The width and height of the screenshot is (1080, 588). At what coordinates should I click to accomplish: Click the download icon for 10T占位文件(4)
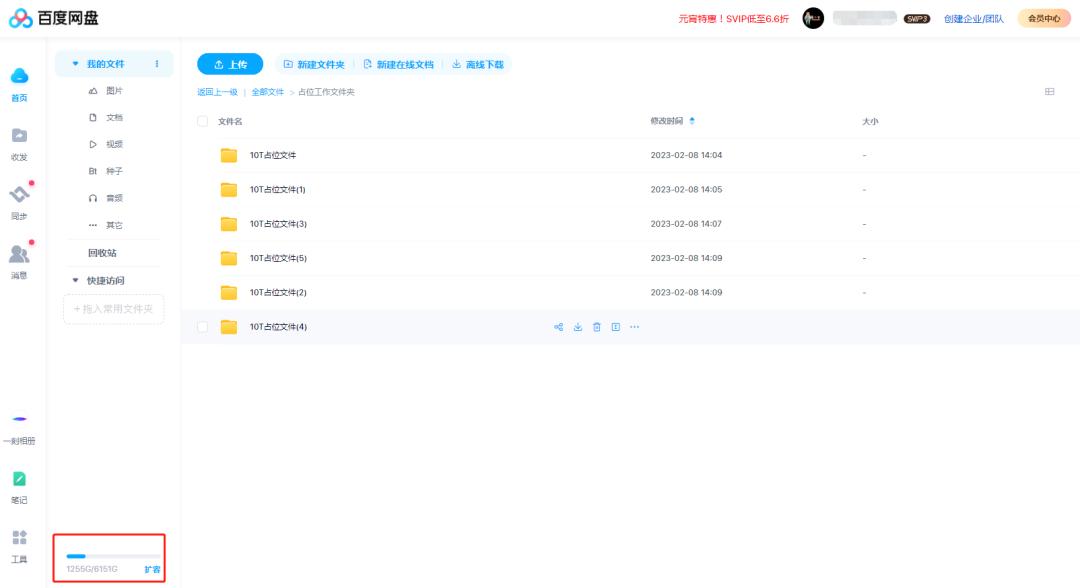577,327
